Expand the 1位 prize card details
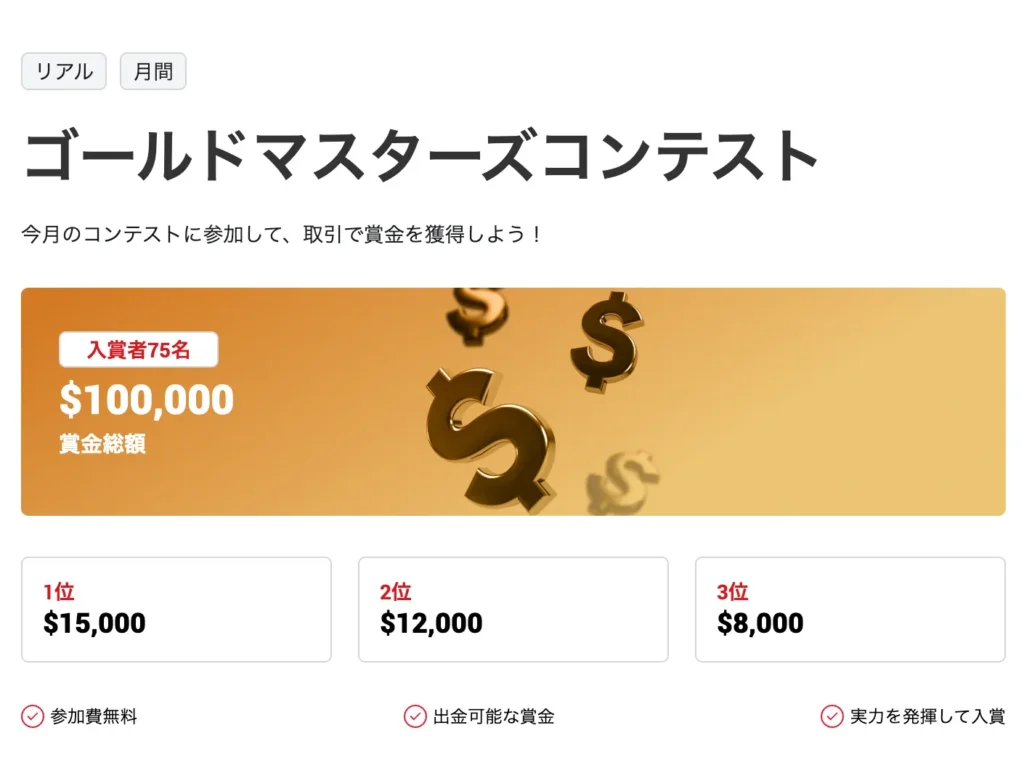 176,609
